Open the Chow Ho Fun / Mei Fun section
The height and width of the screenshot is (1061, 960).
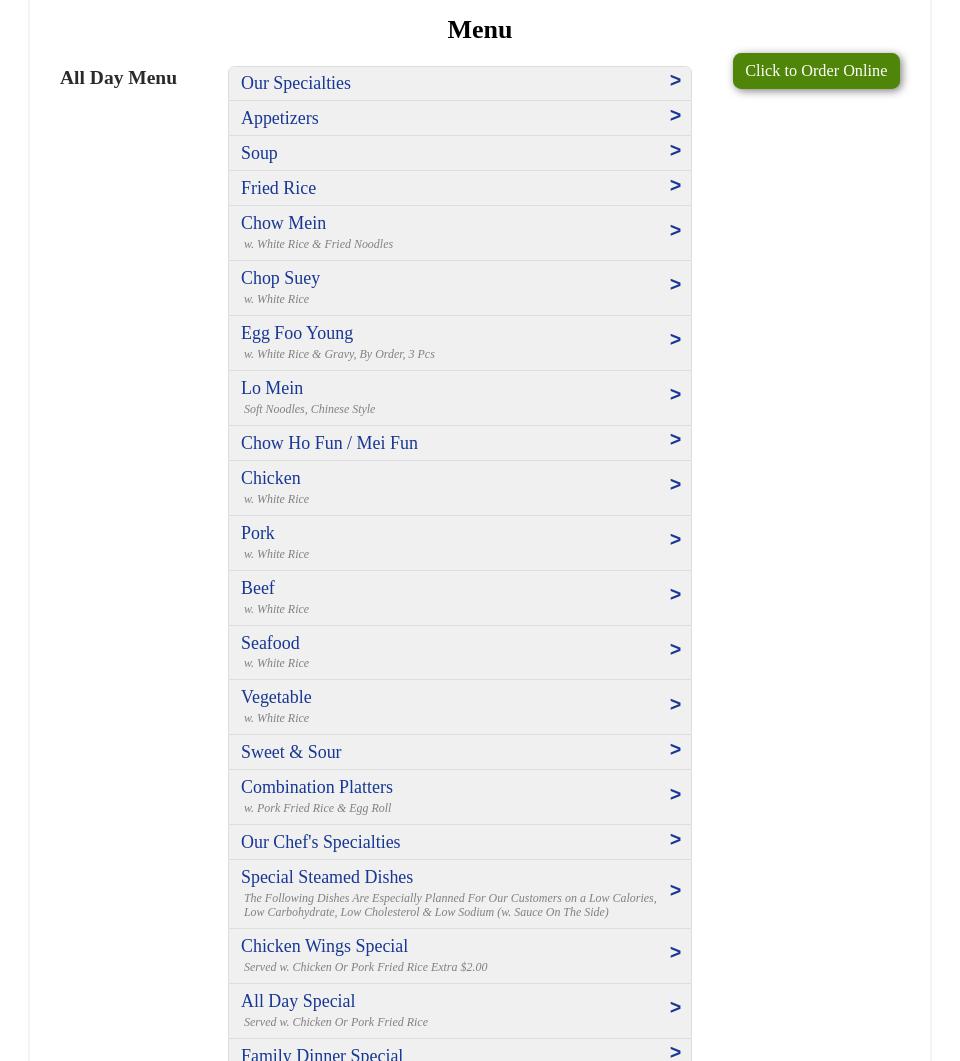click(x=675, y=439)
